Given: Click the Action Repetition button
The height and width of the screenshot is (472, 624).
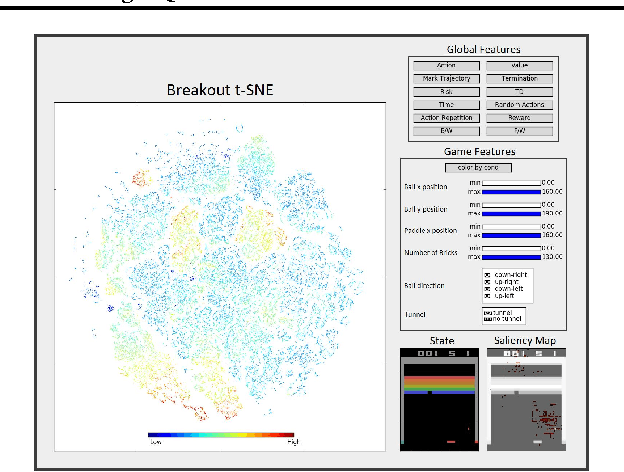Looking at the screenshot, I should (x=446, y=117).
